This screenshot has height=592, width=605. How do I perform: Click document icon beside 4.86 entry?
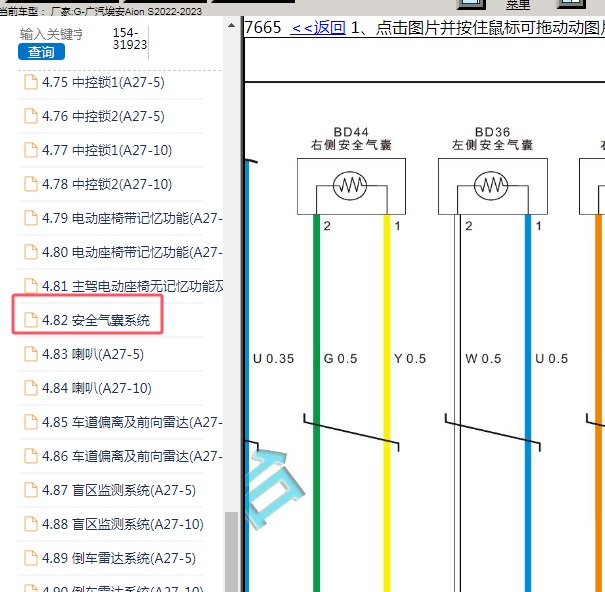click(x=31, y=456)
